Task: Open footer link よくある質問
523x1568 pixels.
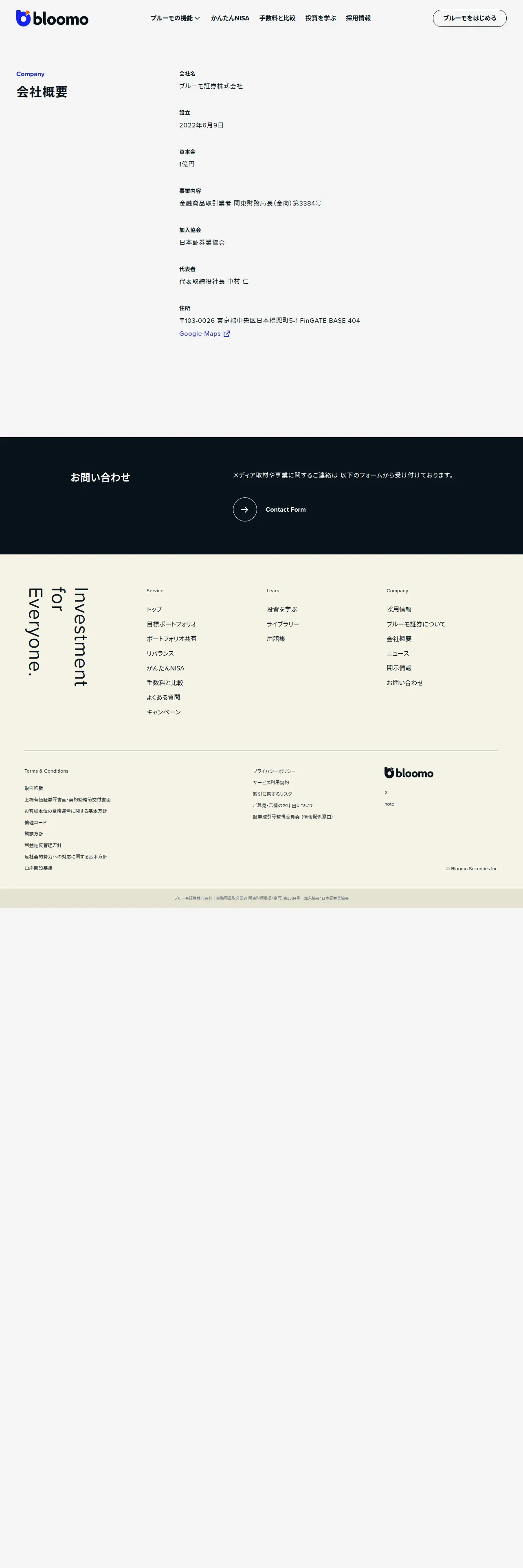Action: [163, 697]
